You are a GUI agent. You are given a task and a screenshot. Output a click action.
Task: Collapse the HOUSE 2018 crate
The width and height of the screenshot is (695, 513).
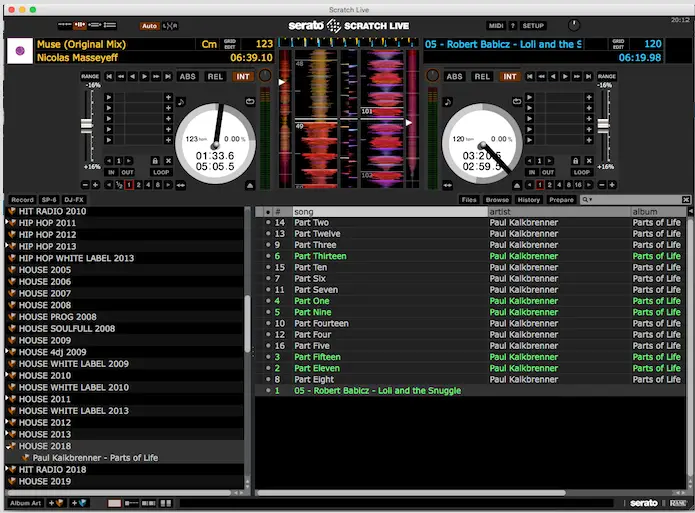7,446
